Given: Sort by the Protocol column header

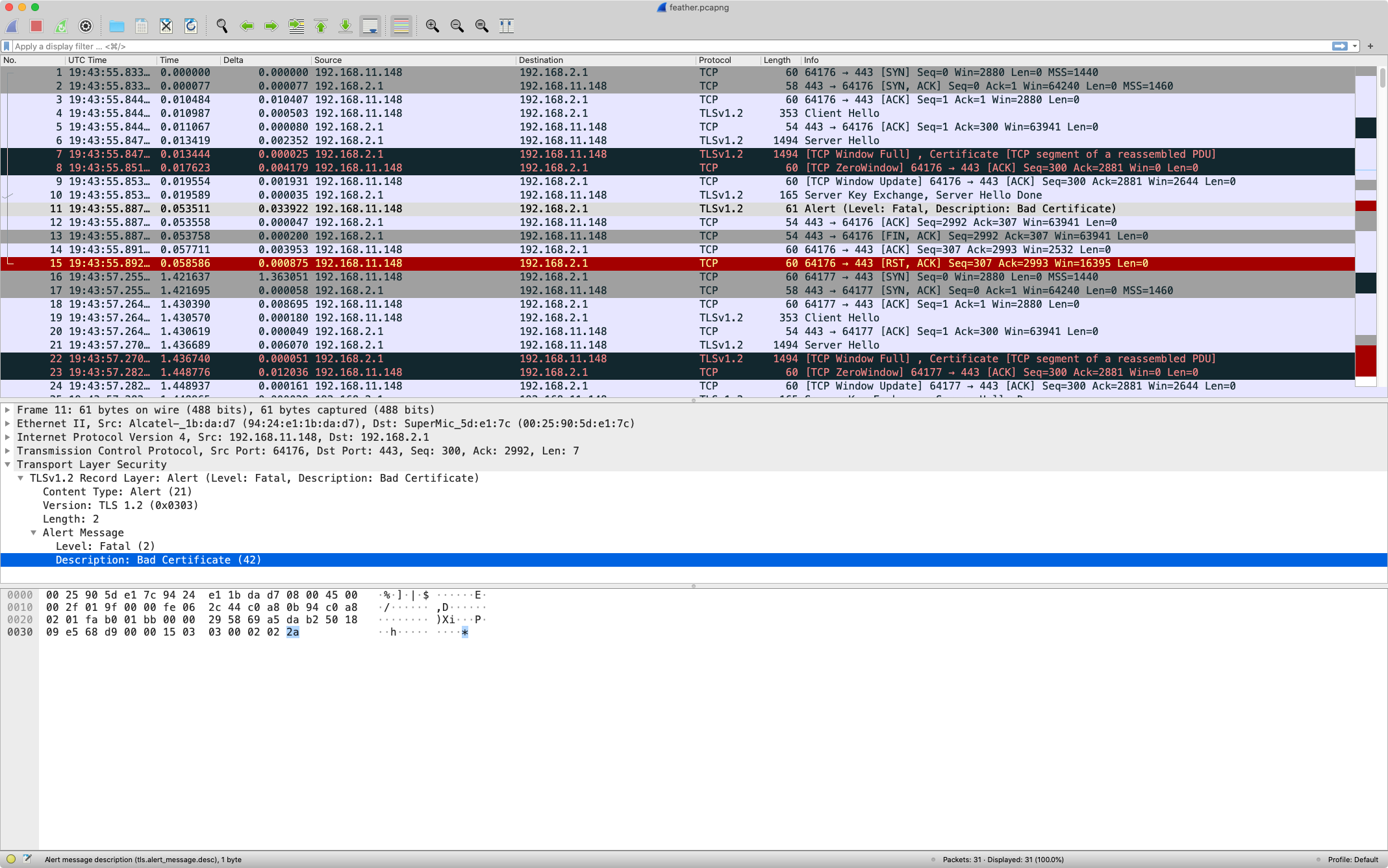Looking at the screenshot, I should tap(728, 60).
